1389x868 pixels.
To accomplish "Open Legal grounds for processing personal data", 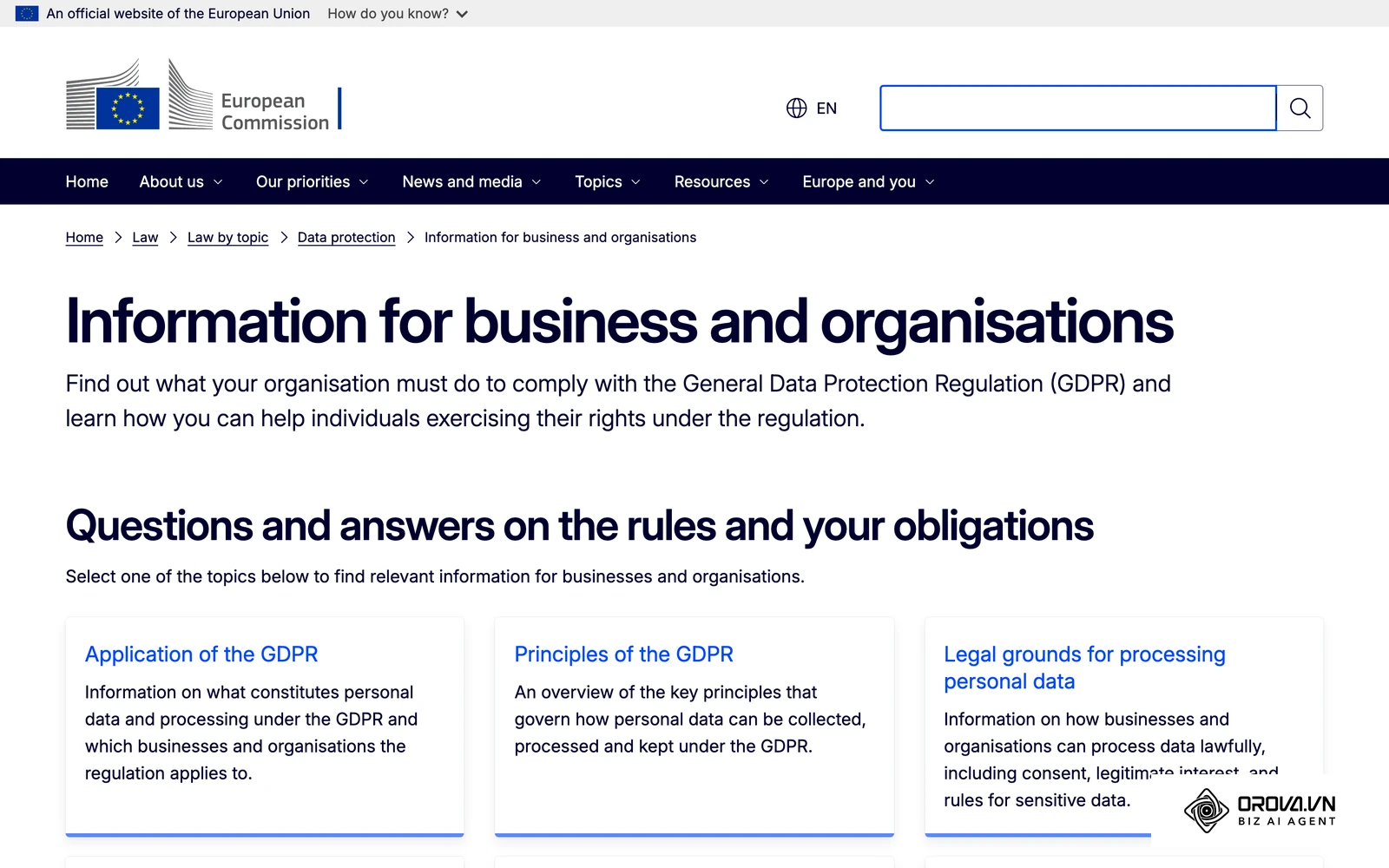I will [1084, 667].
